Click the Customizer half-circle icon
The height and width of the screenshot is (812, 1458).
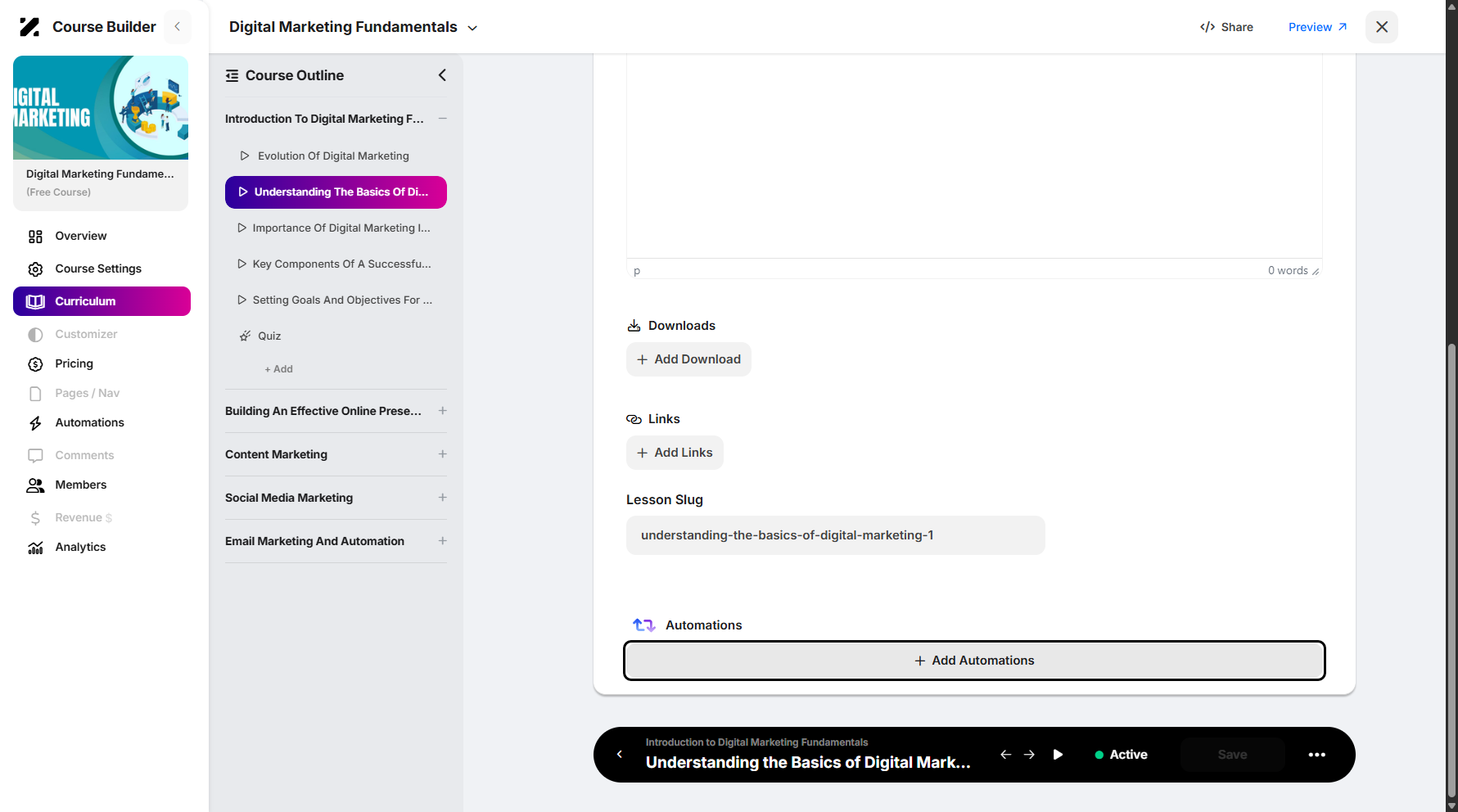(x=35, y=335)
